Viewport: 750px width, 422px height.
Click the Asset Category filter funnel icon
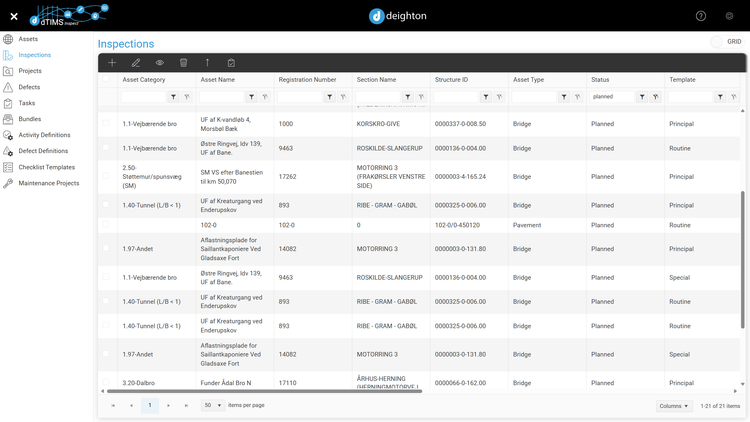point(173,97)
